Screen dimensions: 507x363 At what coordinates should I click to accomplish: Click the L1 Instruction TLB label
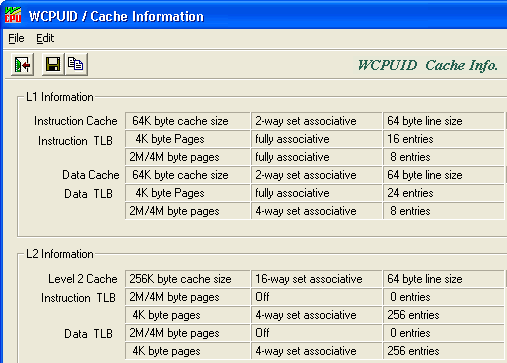click(x=75, y=141)
